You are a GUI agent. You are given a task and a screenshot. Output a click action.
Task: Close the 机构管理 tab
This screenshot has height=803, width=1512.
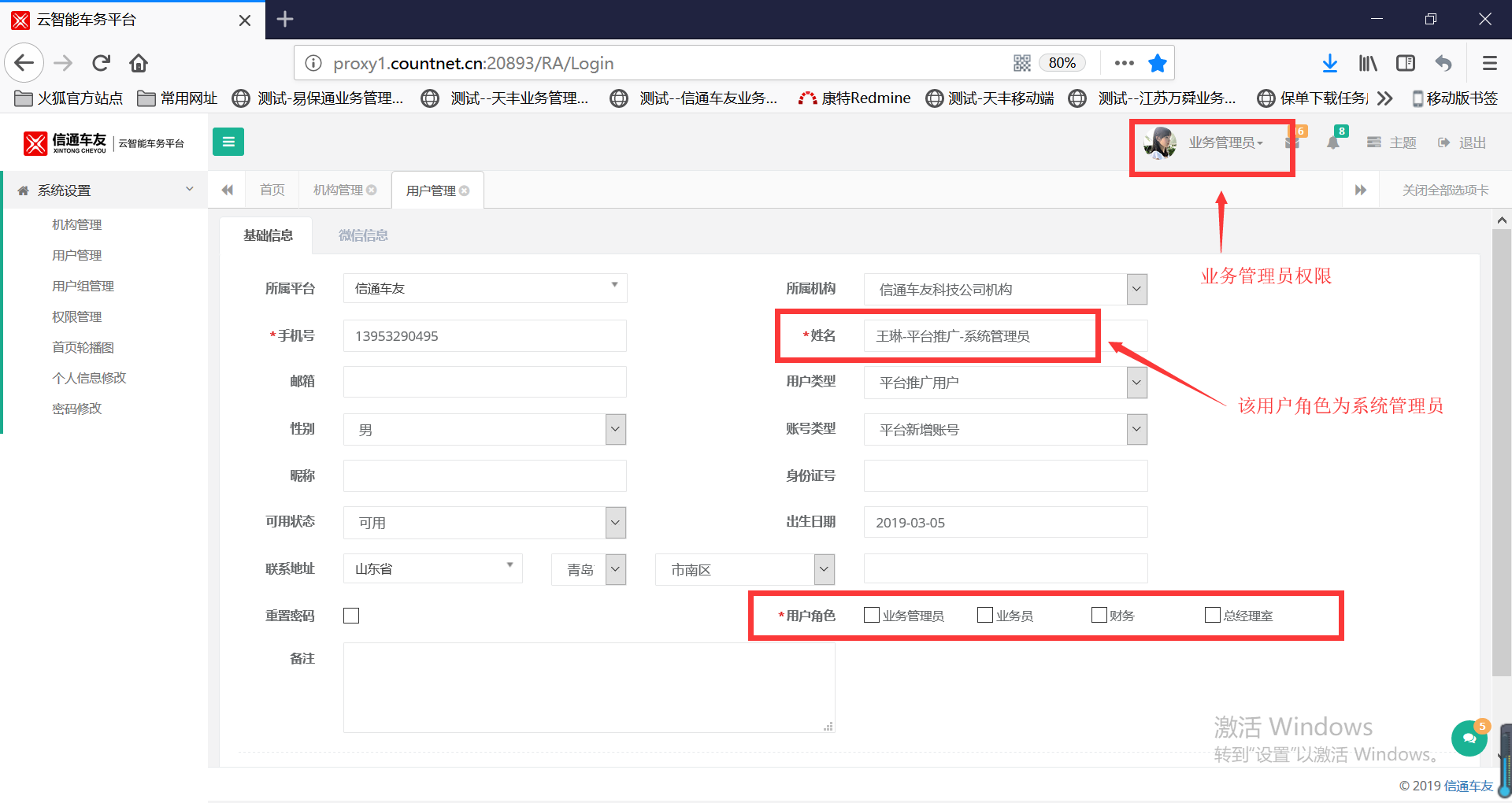point(372,190)
